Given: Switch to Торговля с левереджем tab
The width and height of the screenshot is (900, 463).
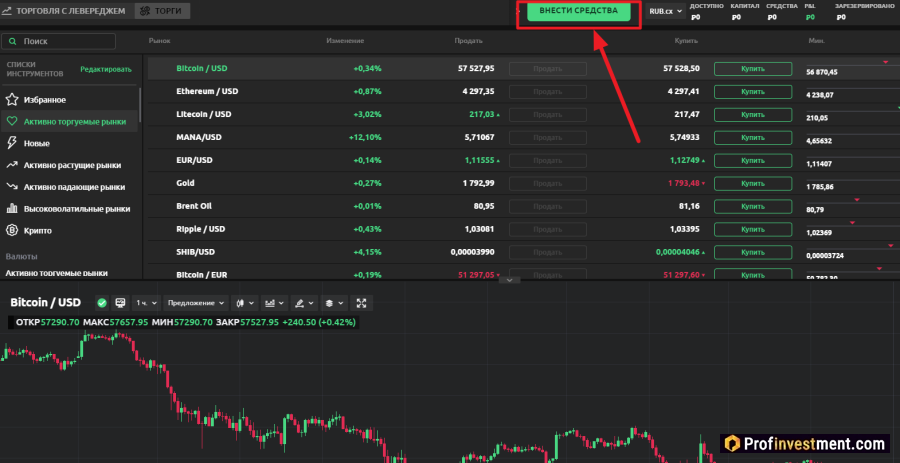Looking at the screenshot, I should (64, 11).
